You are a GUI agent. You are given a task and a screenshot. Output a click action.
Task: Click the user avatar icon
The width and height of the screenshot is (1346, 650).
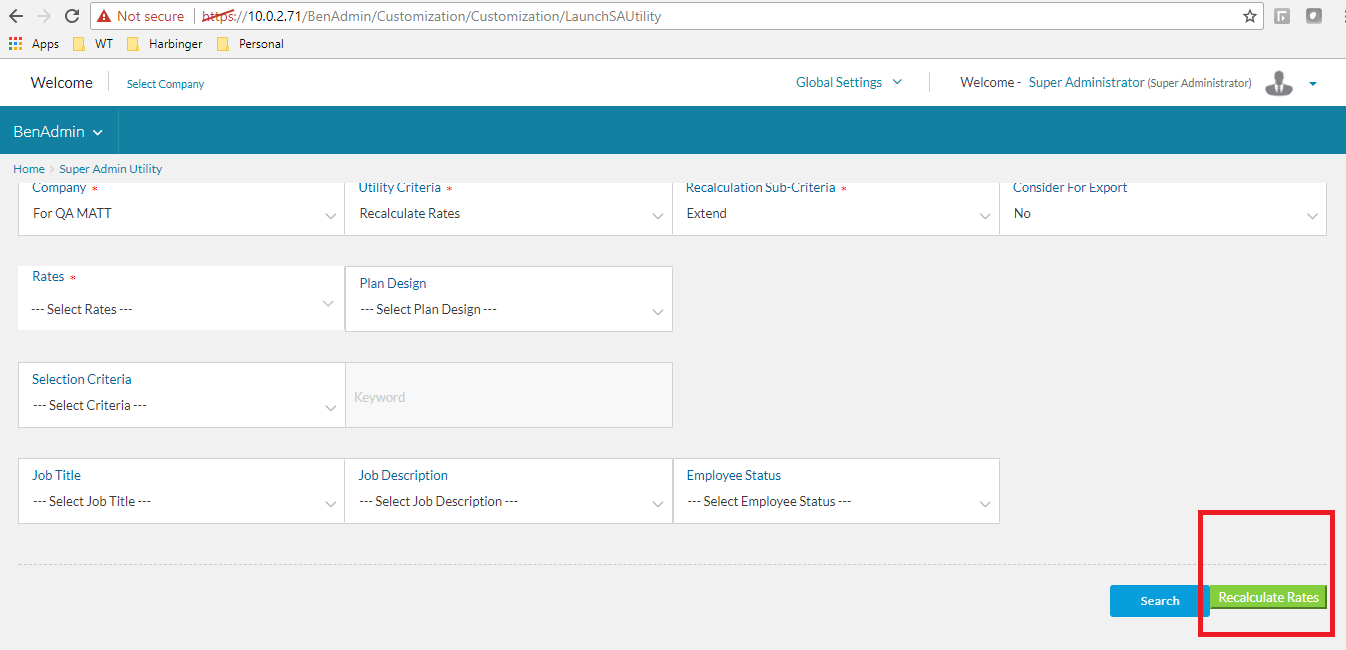click(x=1278, y=84)
